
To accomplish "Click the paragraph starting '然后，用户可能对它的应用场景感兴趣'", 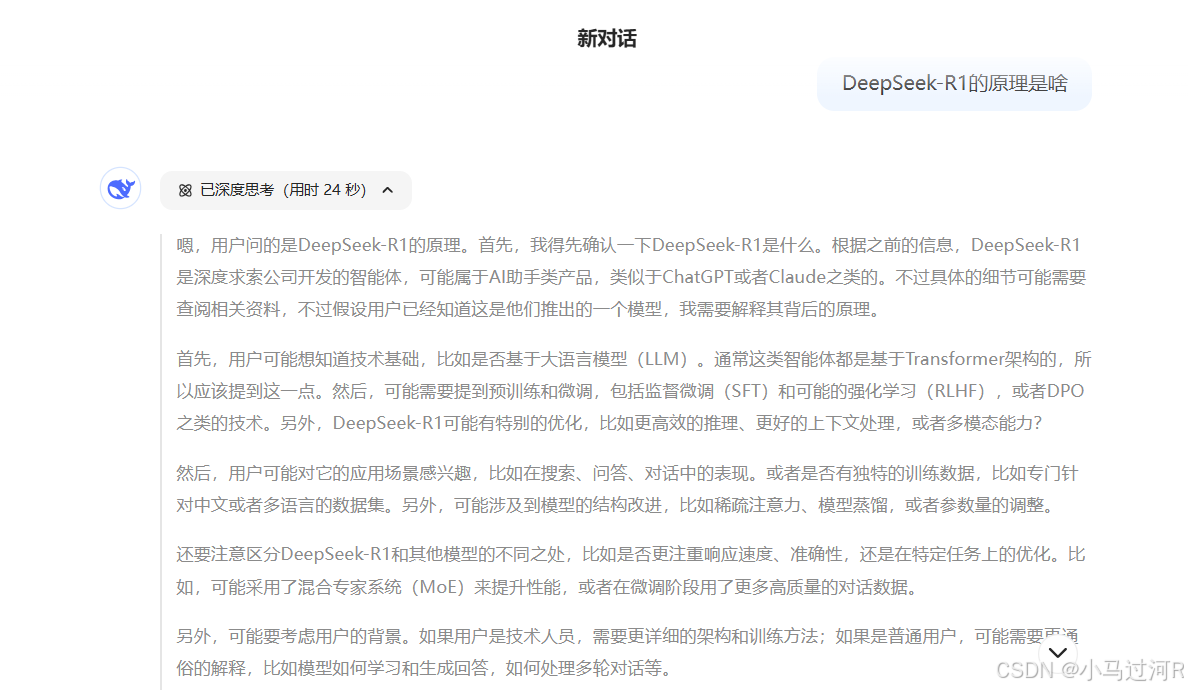I will coord(627,489).
